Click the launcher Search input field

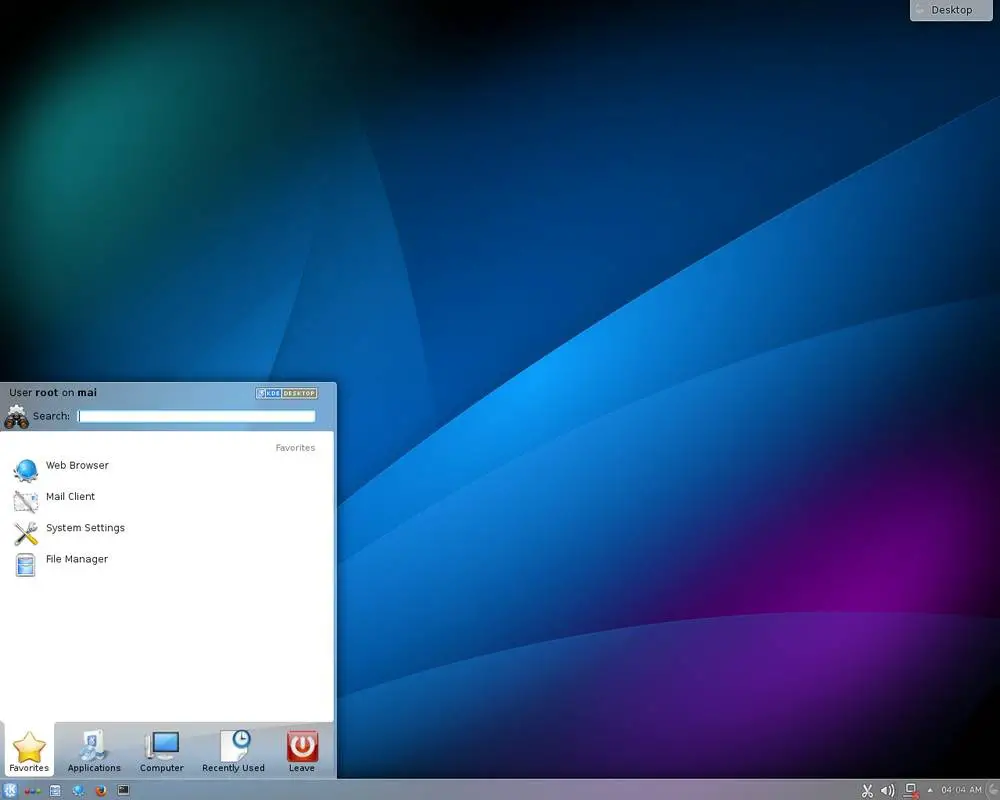pos(196,416)
